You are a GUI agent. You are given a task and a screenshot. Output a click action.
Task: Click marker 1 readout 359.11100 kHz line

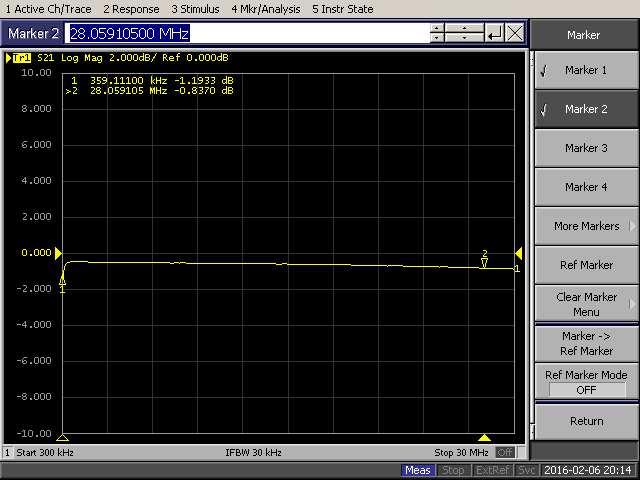[x=152, y=80]
